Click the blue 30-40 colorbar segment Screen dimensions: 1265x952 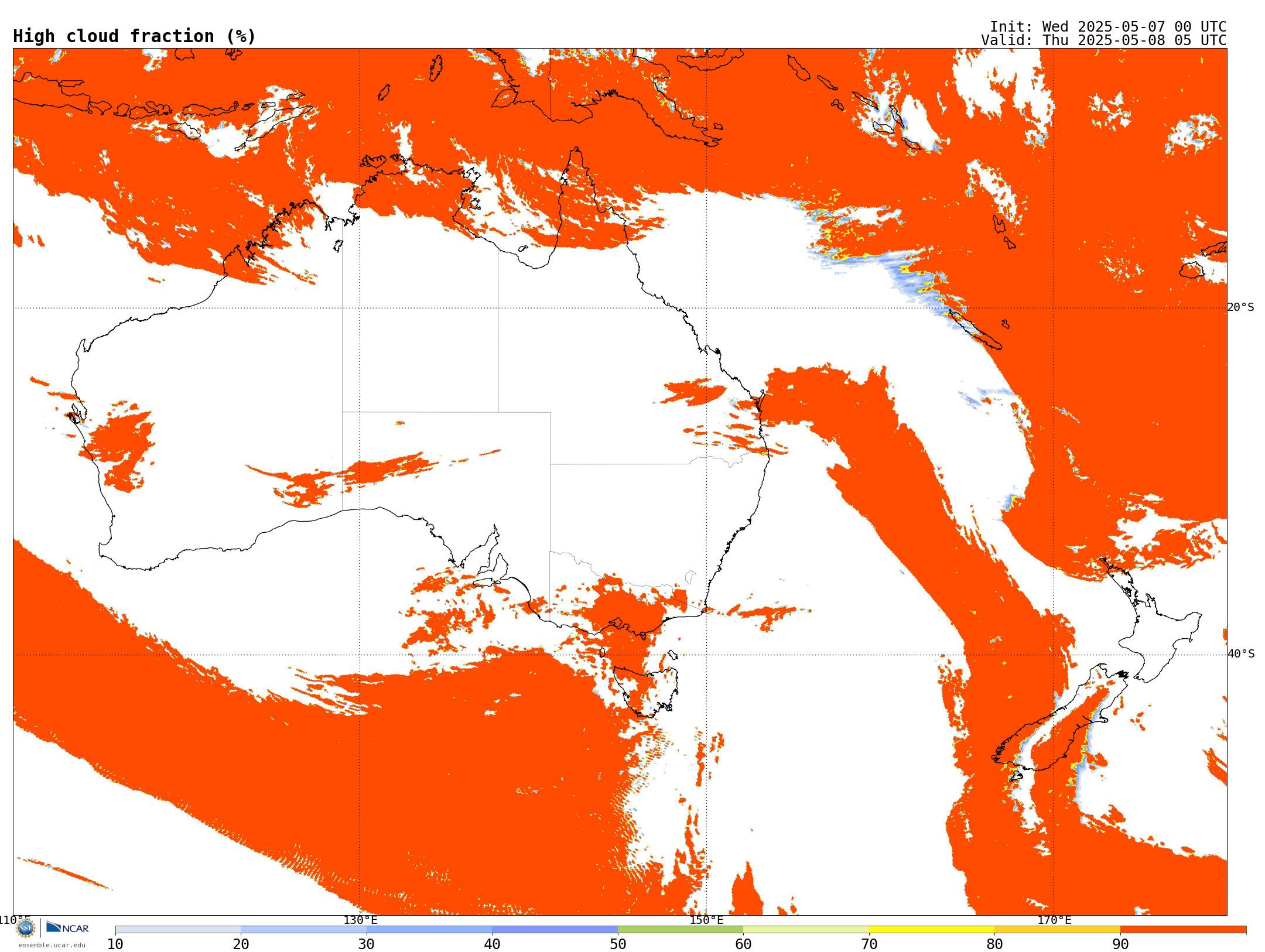[x=429, y=930]
